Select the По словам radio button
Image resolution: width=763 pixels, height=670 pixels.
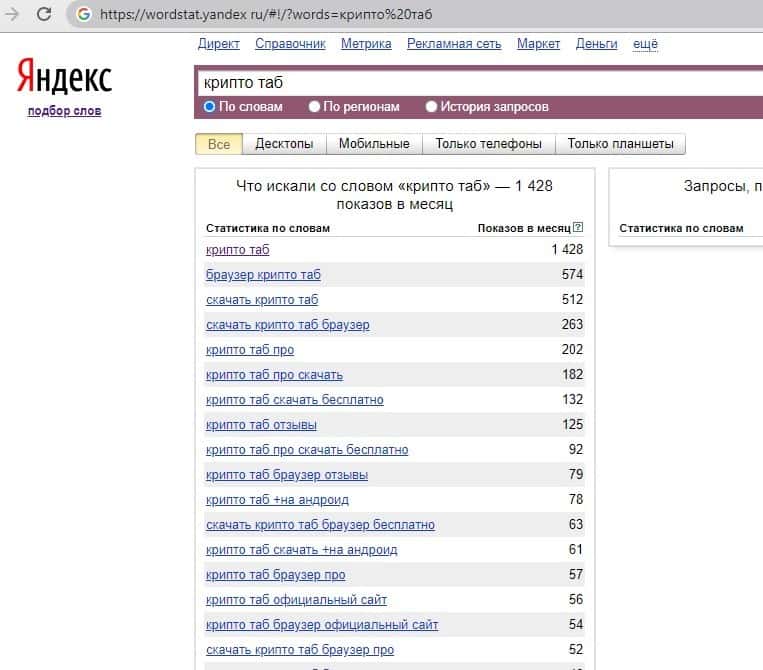(210, 107)
